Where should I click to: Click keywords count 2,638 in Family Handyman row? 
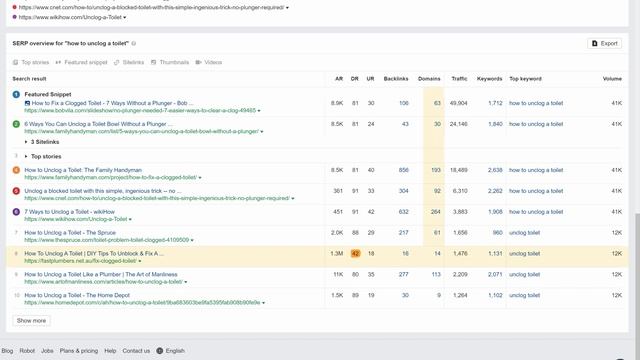[495, 170]
